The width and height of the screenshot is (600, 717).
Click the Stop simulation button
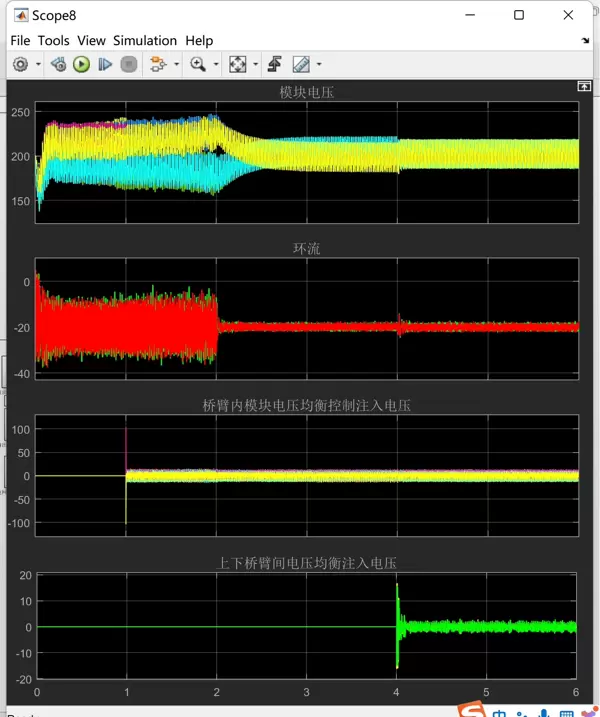(x=128, y=64)
